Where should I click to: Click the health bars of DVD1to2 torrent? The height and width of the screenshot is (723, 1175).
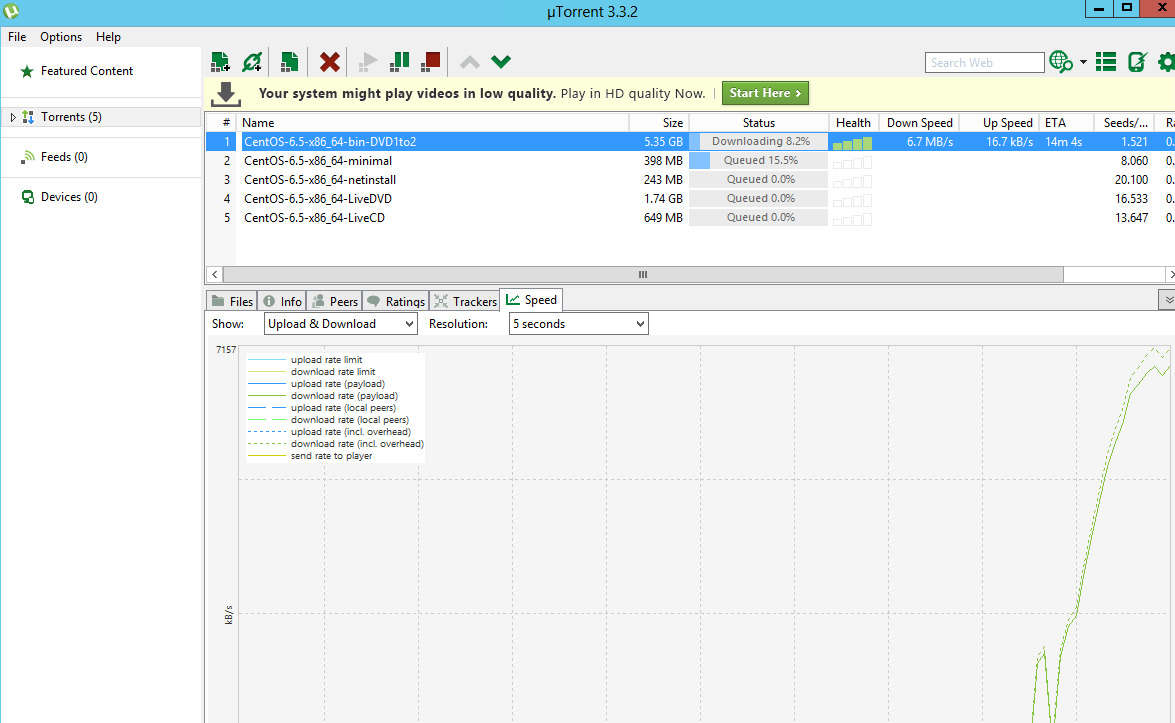click(x=852, y=143)
